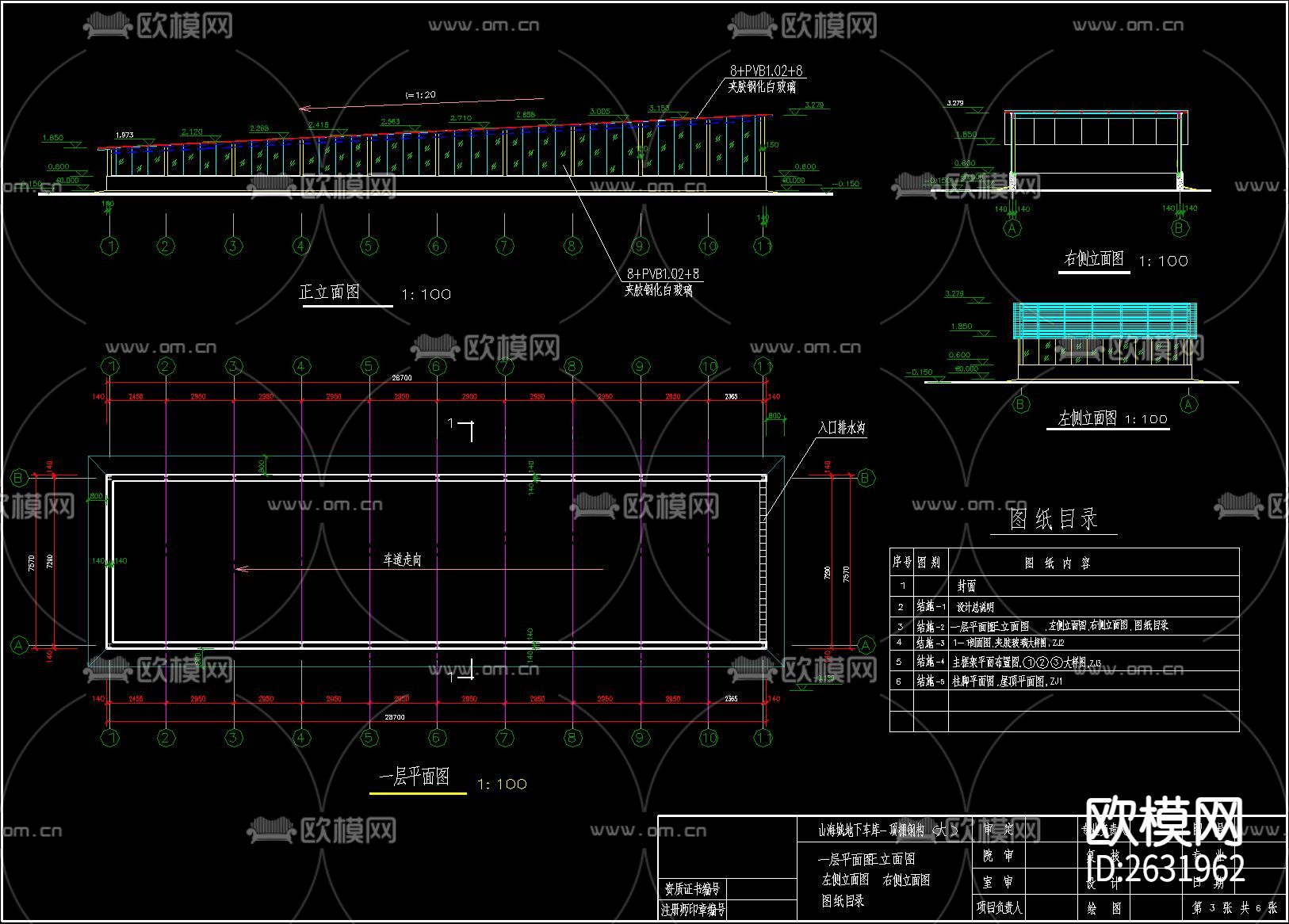Click the '入口排水沟' annotation label
Image resolution: width=1289 pixels, height=924 pixels.
tap(842, 428)
